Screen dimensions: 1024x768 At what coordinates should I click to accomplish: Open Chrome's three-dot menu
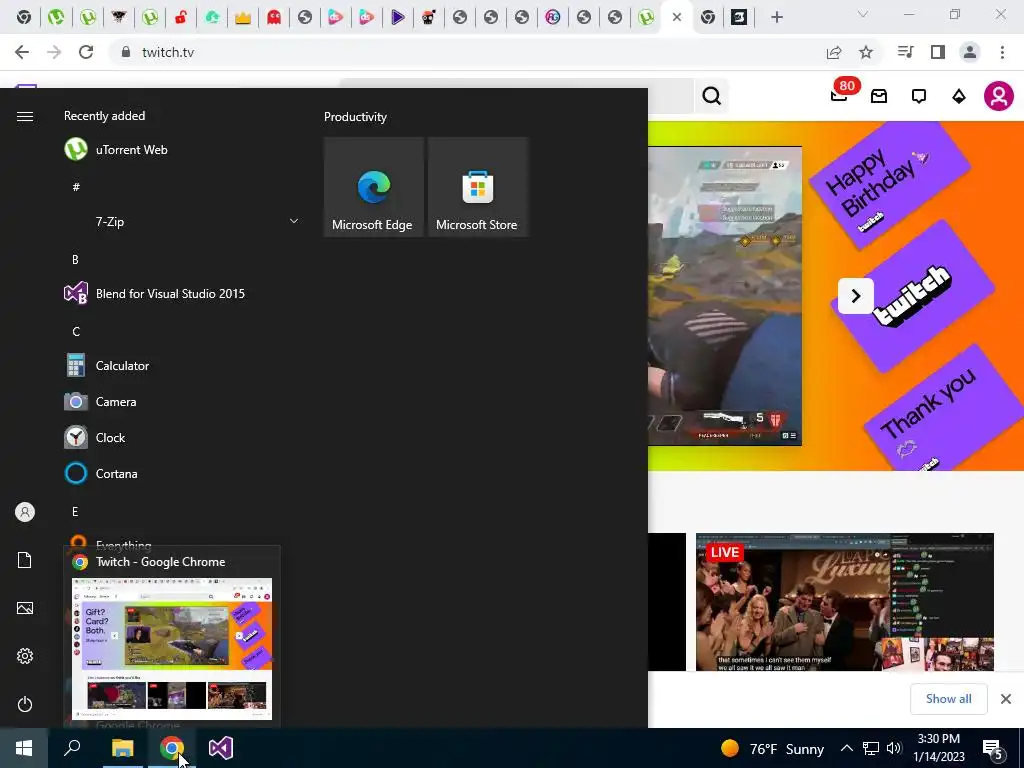point(1002,52)
